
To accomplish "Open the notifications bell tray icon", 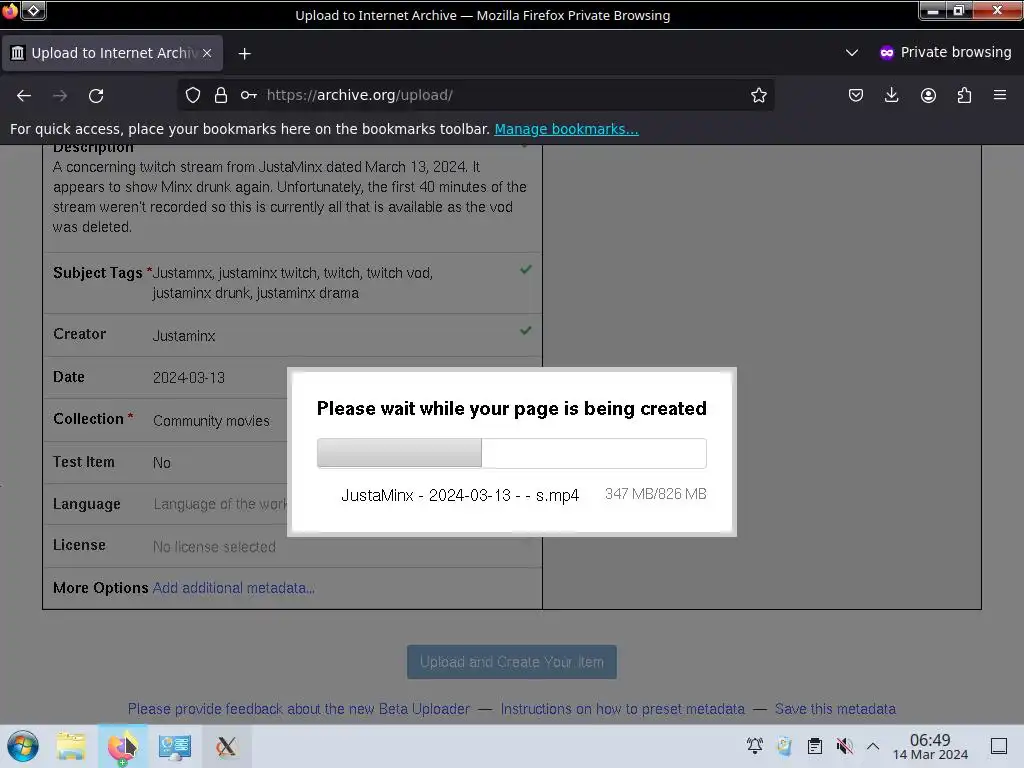I will coord(755,745).
